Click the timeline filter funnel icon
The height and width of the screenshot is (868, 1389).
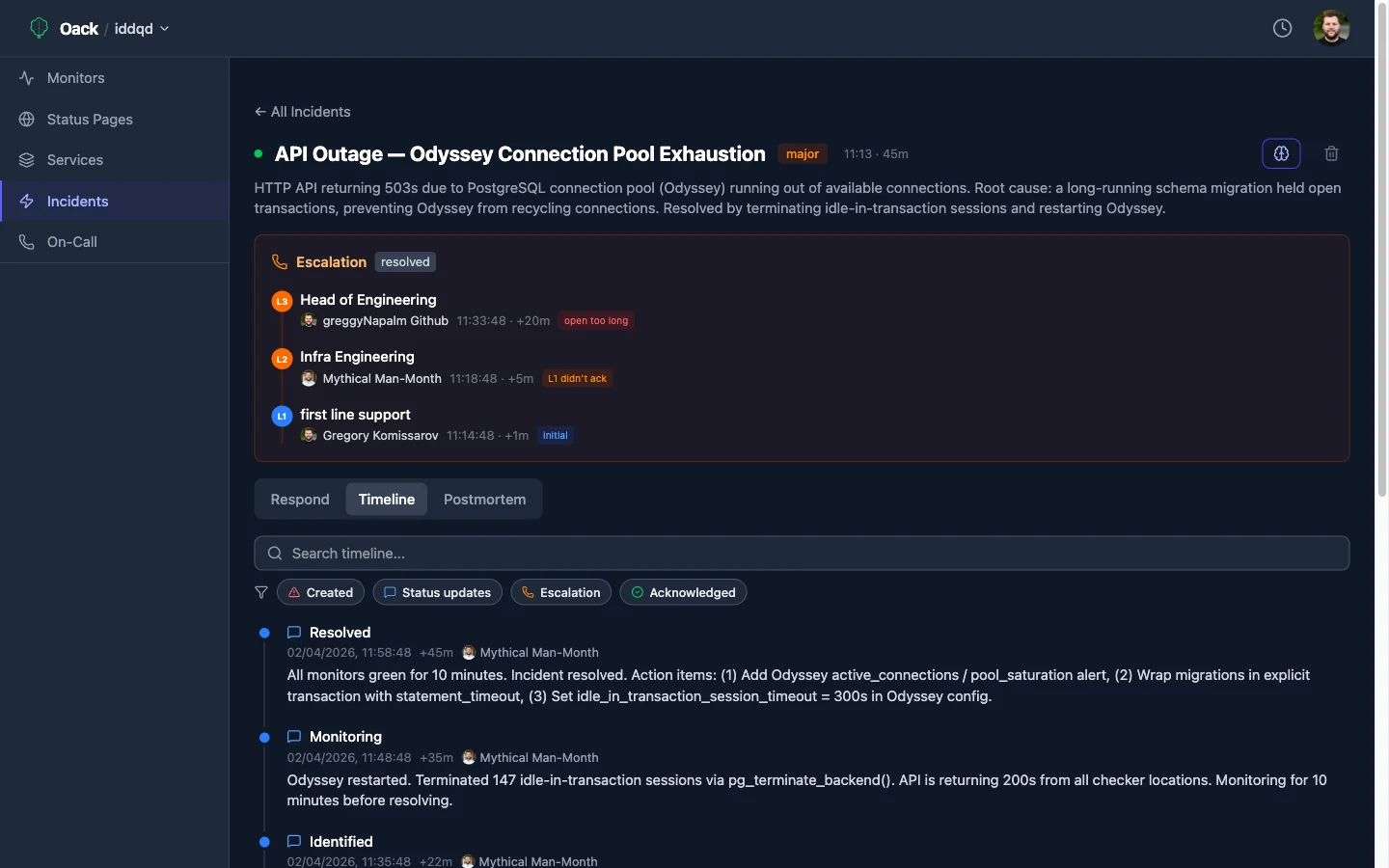pyautogui.click(x=261, y=592)
